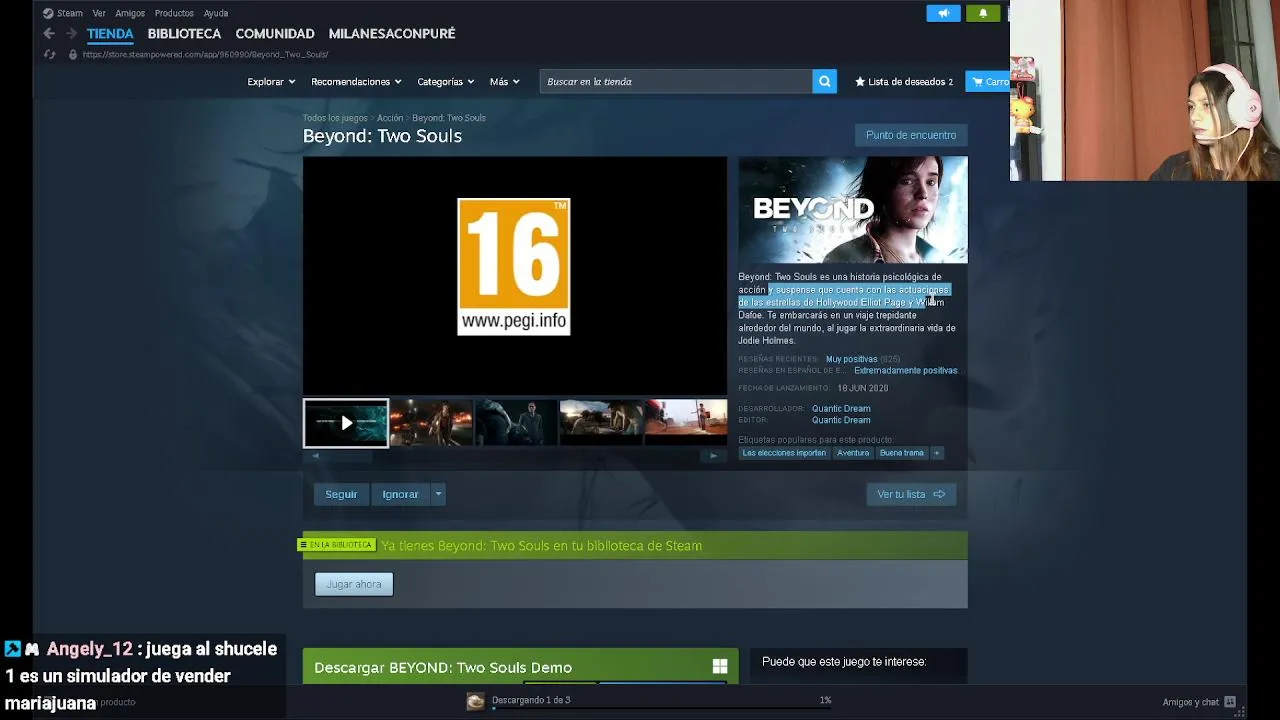Click the padlock icon beside the URL
Viewport: 1280px width, 720px height.
pos(72,54)
